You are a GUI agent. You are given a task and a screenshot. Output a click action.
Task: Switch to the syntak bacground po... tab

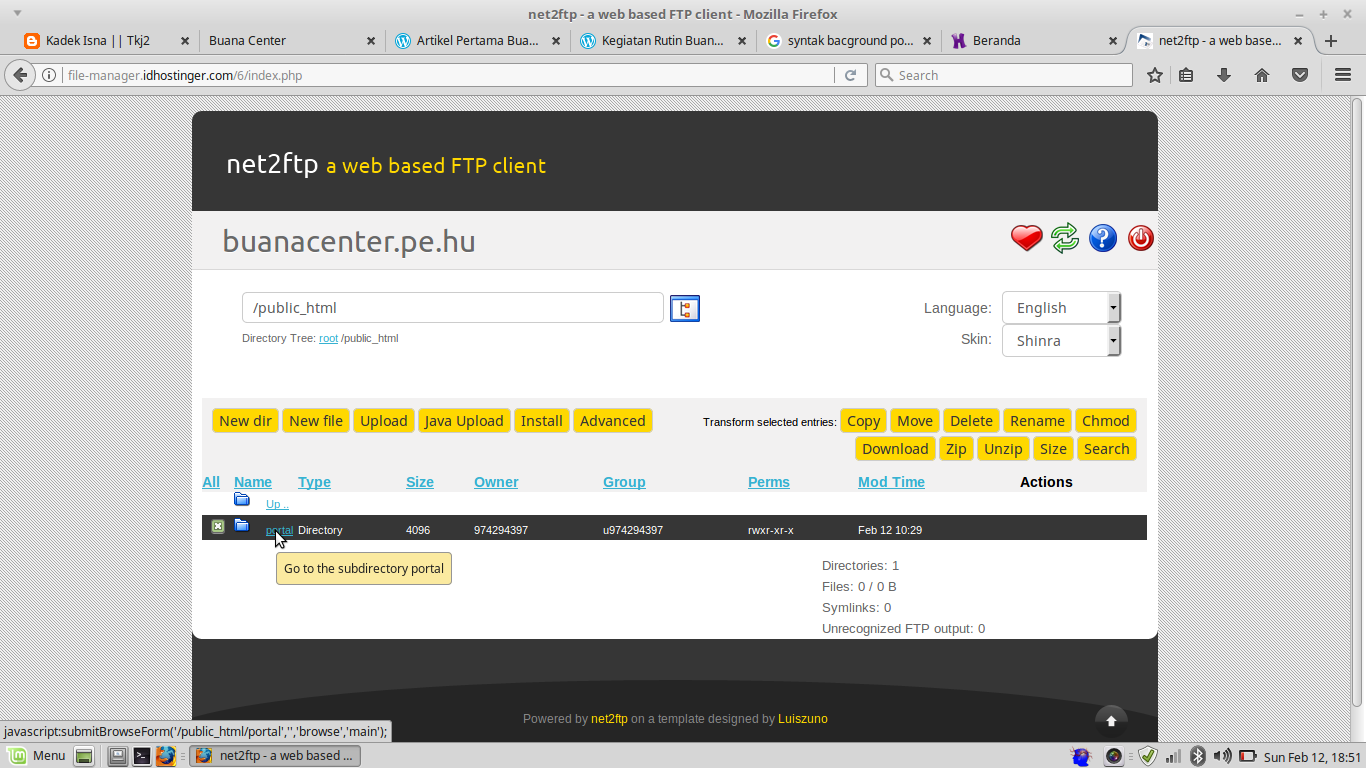coord(850,41)
